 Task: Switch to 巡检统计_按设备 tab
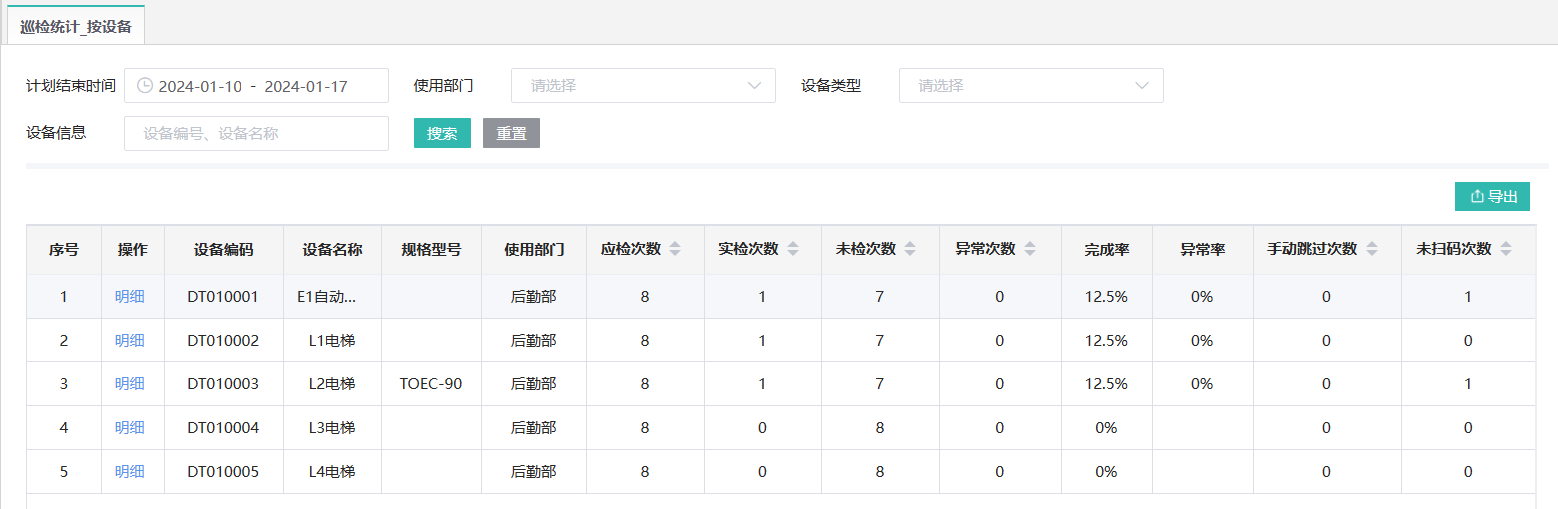click(76, 26)
